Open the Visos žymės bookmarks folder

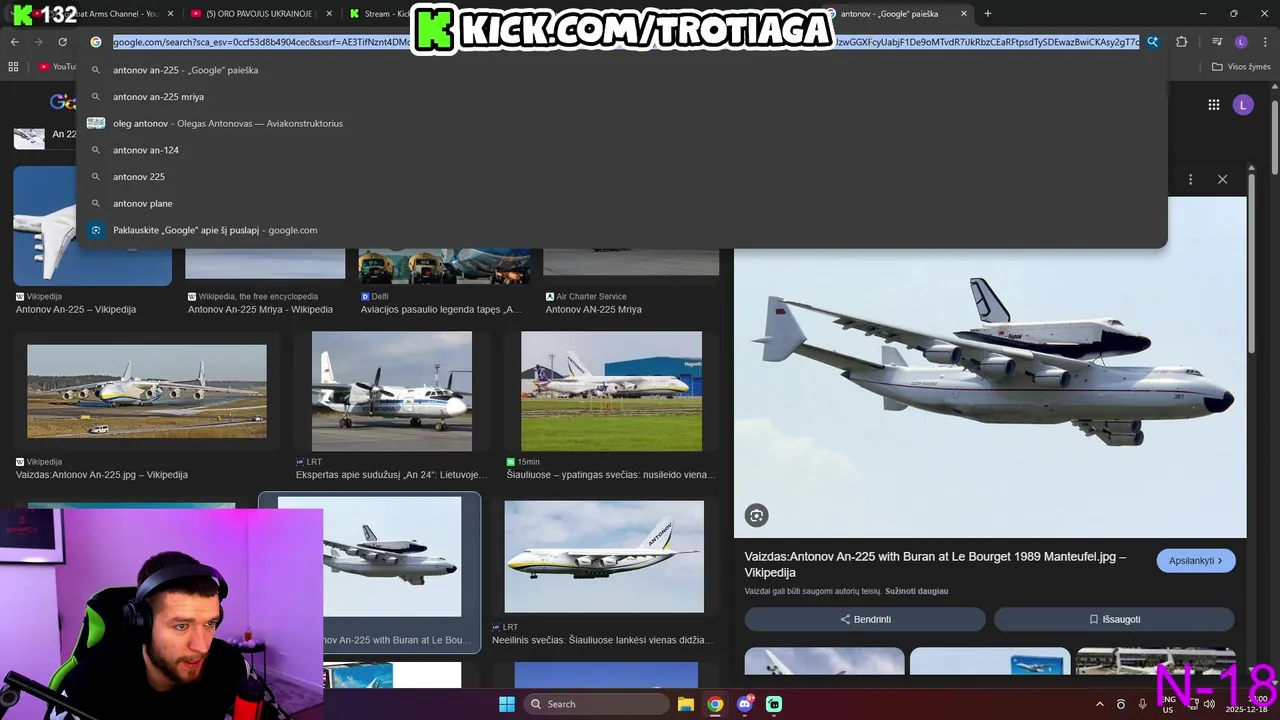[x=1242, y=67]
